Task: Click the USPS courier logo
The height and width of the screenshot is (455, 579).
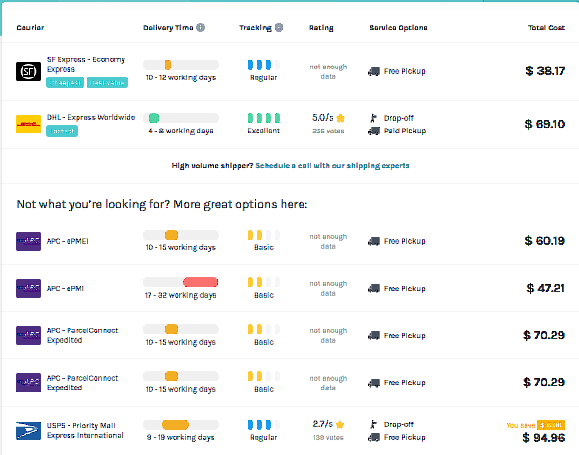Action: pos(28,431)
